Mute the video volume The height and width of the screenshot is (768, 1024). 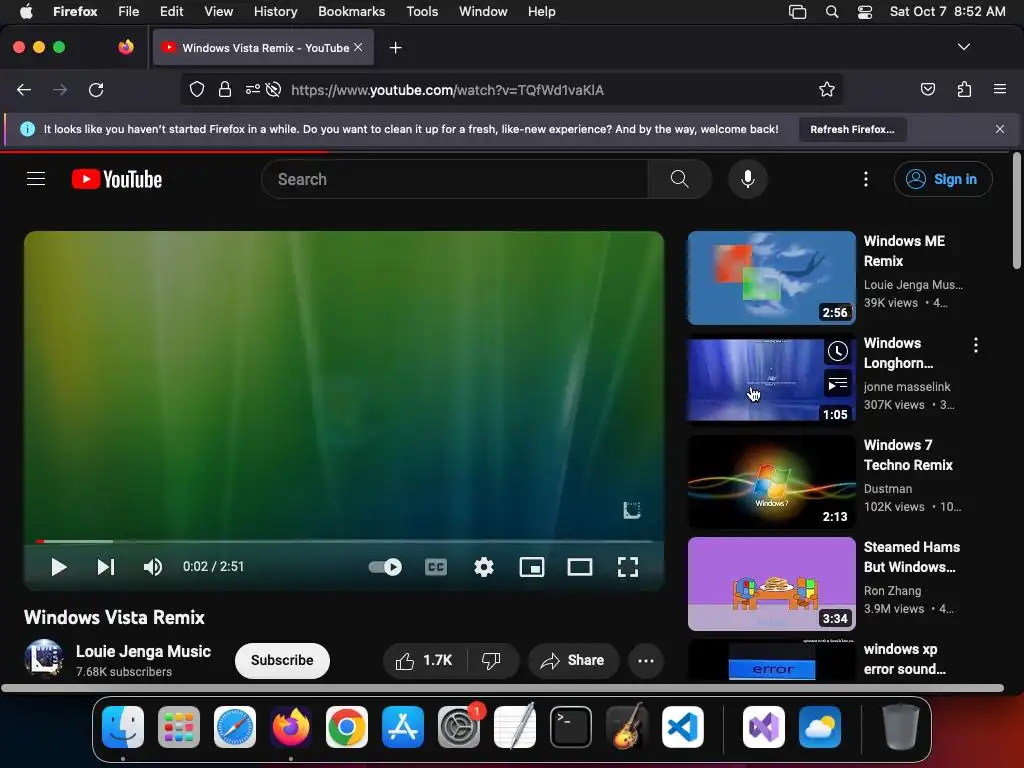click(x=153, y=567)
